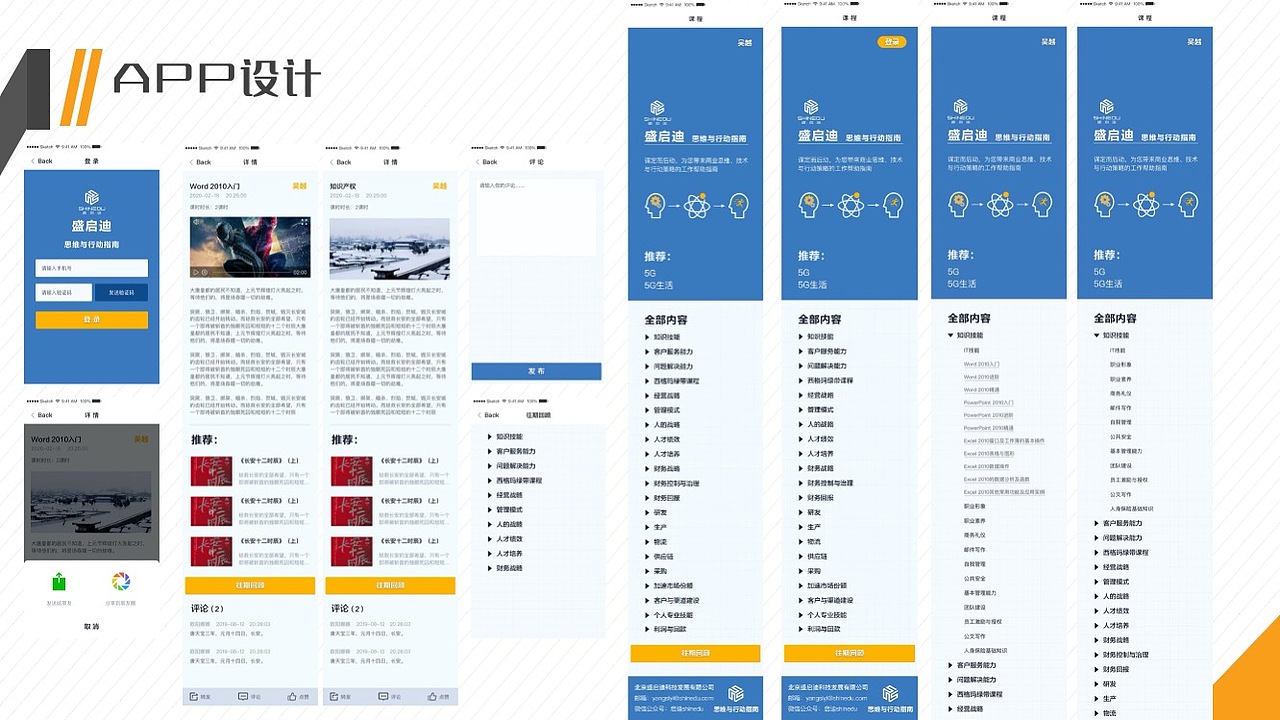Tap green 发送给朋友 share icon
The image size is (1280, 720).
(x=59, y=581)
